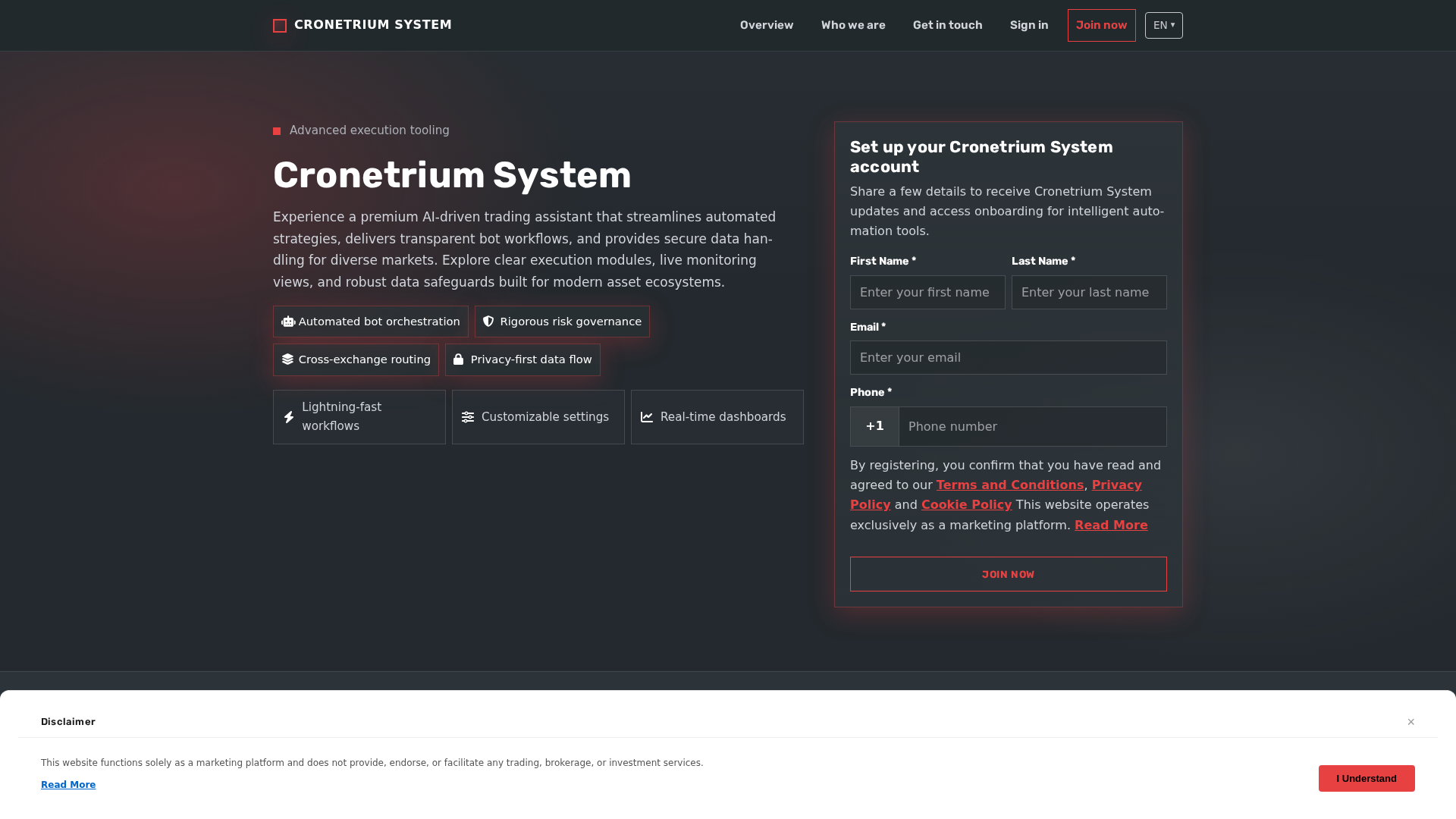Click the Join now button in the header
The width and height of the screenshot is (1456, 819).
(x=1102, y=25)
